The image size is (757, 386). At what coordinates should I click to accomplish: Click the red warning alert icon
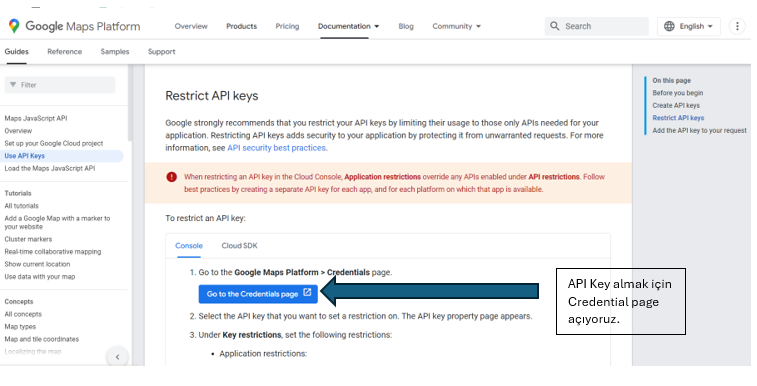pyautogui.click(x=171, y=177)
